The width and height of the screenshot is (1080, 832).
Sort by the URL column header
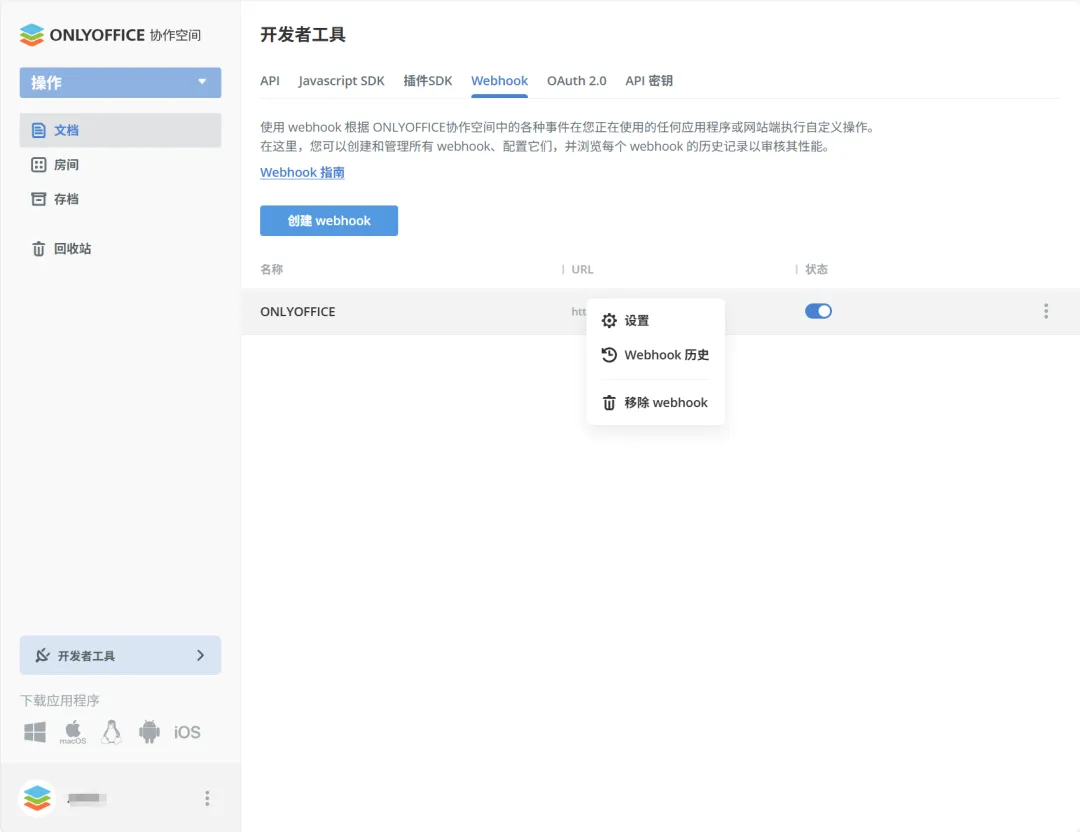click(582, 269)
